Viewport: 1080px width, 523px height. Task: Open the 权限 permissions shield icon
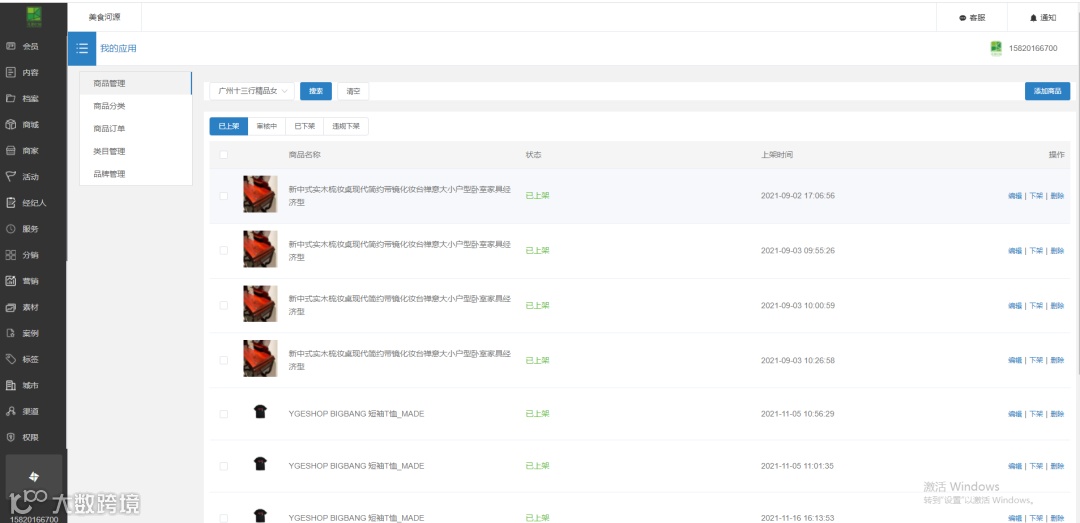10,438
